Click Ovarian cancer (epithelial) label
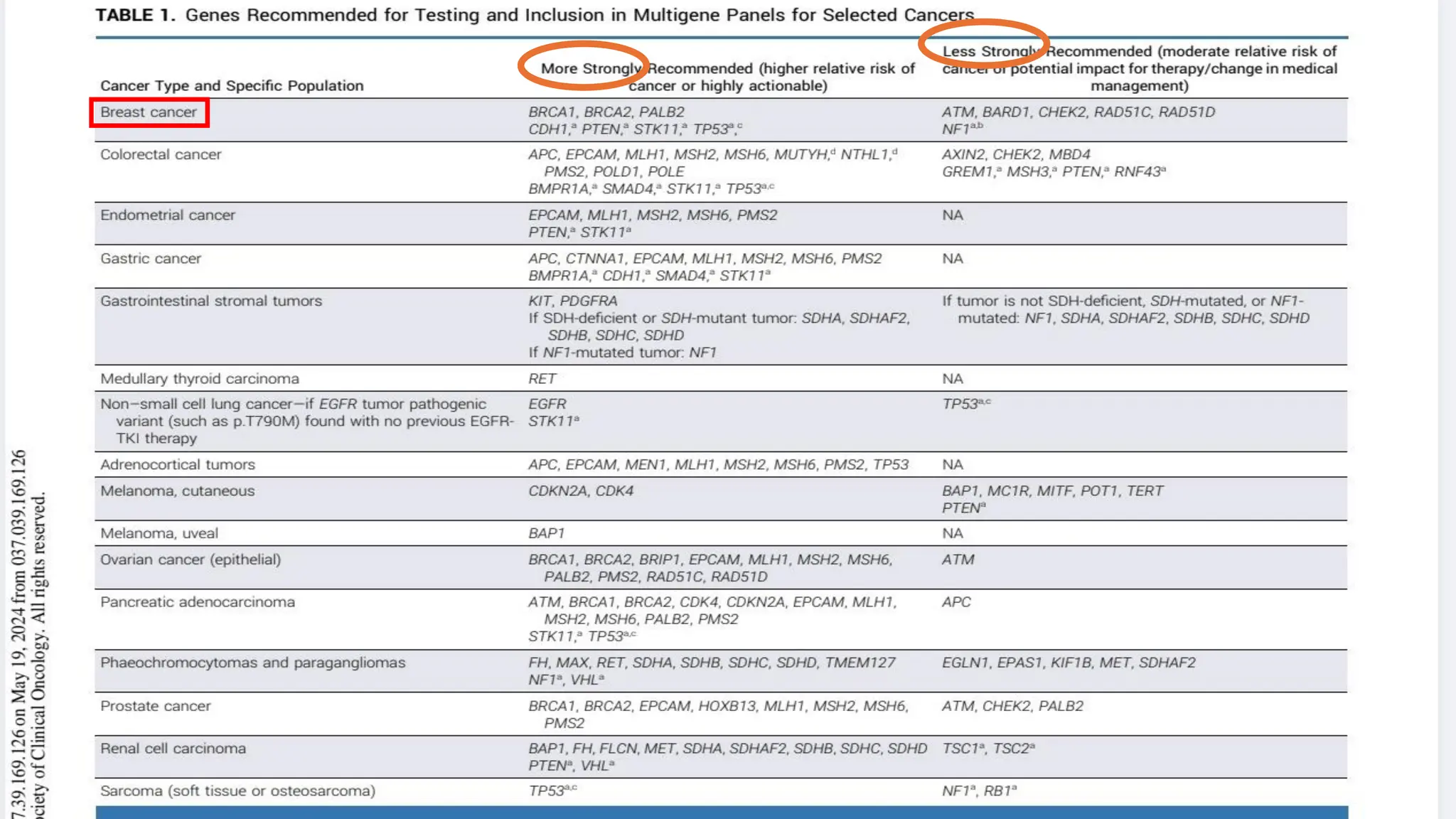 (x=191, y=560)
